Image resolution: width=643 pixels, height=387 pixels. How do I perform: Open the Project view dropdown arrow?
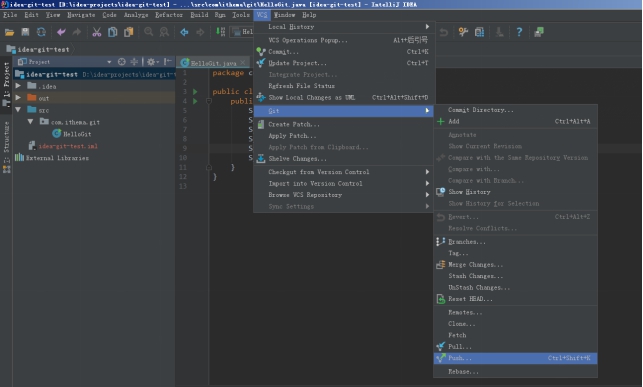click(109, 62)
